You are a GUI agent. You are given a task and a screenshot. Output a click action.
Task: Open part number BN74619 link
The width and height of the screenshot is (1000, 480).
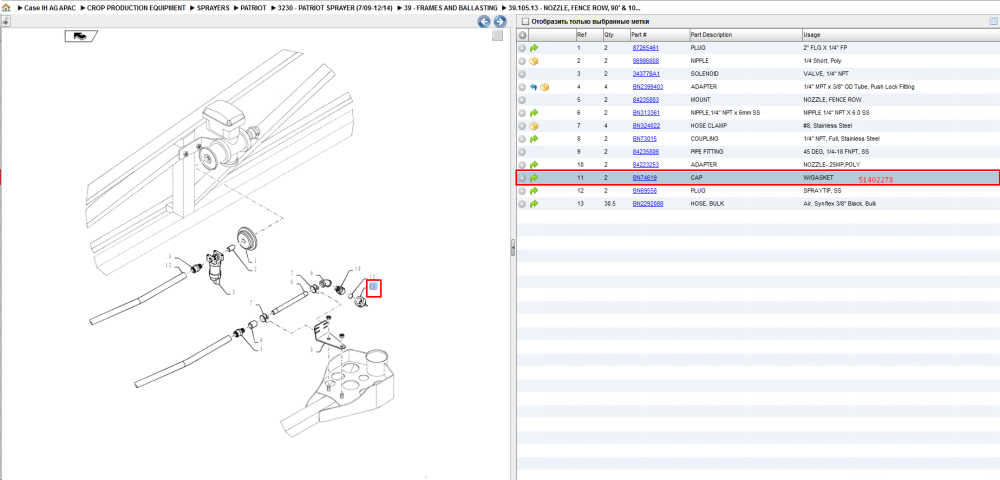(645, 178)
